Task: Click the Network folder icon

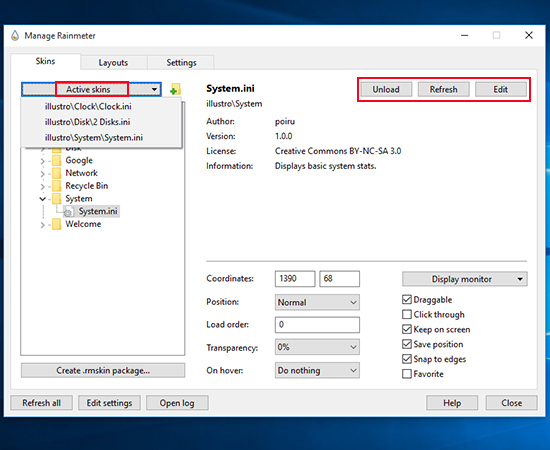Action: click(56, 173)
